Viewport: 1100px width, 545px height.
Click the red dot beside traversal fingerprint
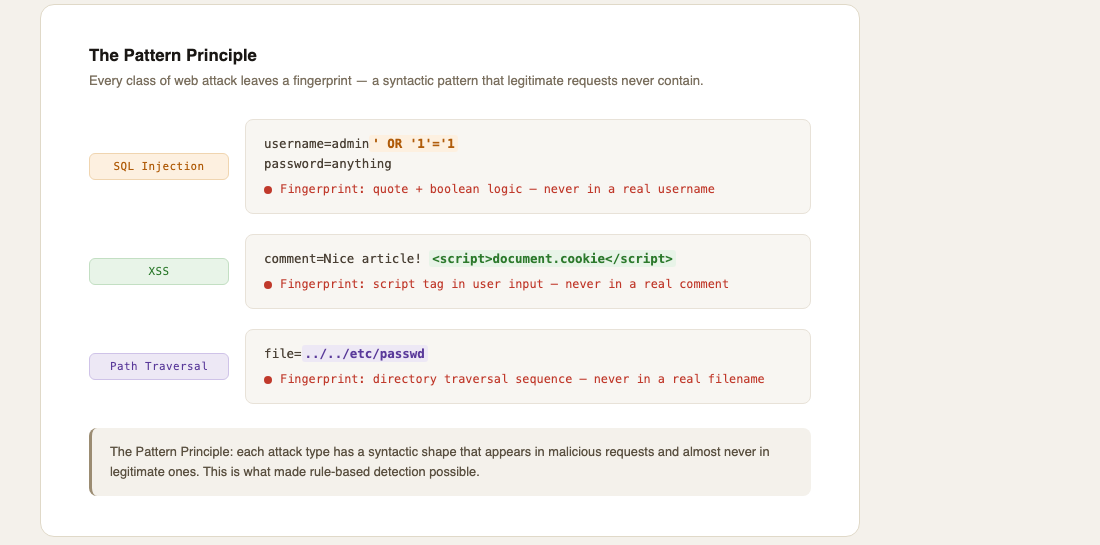pyautogui.click(x=268, y=379)
